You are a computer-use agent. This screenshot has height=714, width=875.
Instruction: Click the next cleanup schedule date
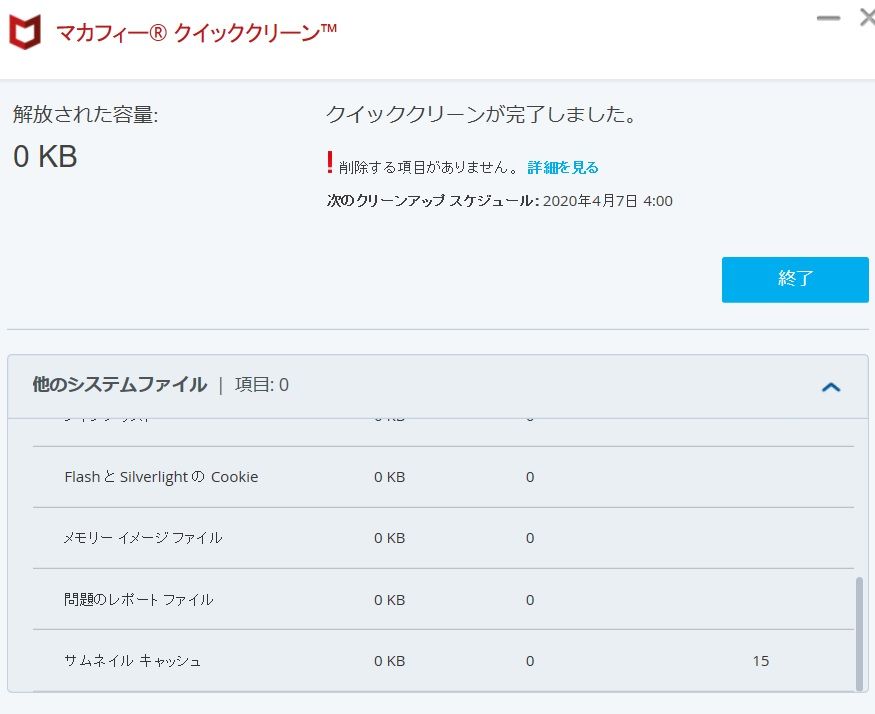607,201
